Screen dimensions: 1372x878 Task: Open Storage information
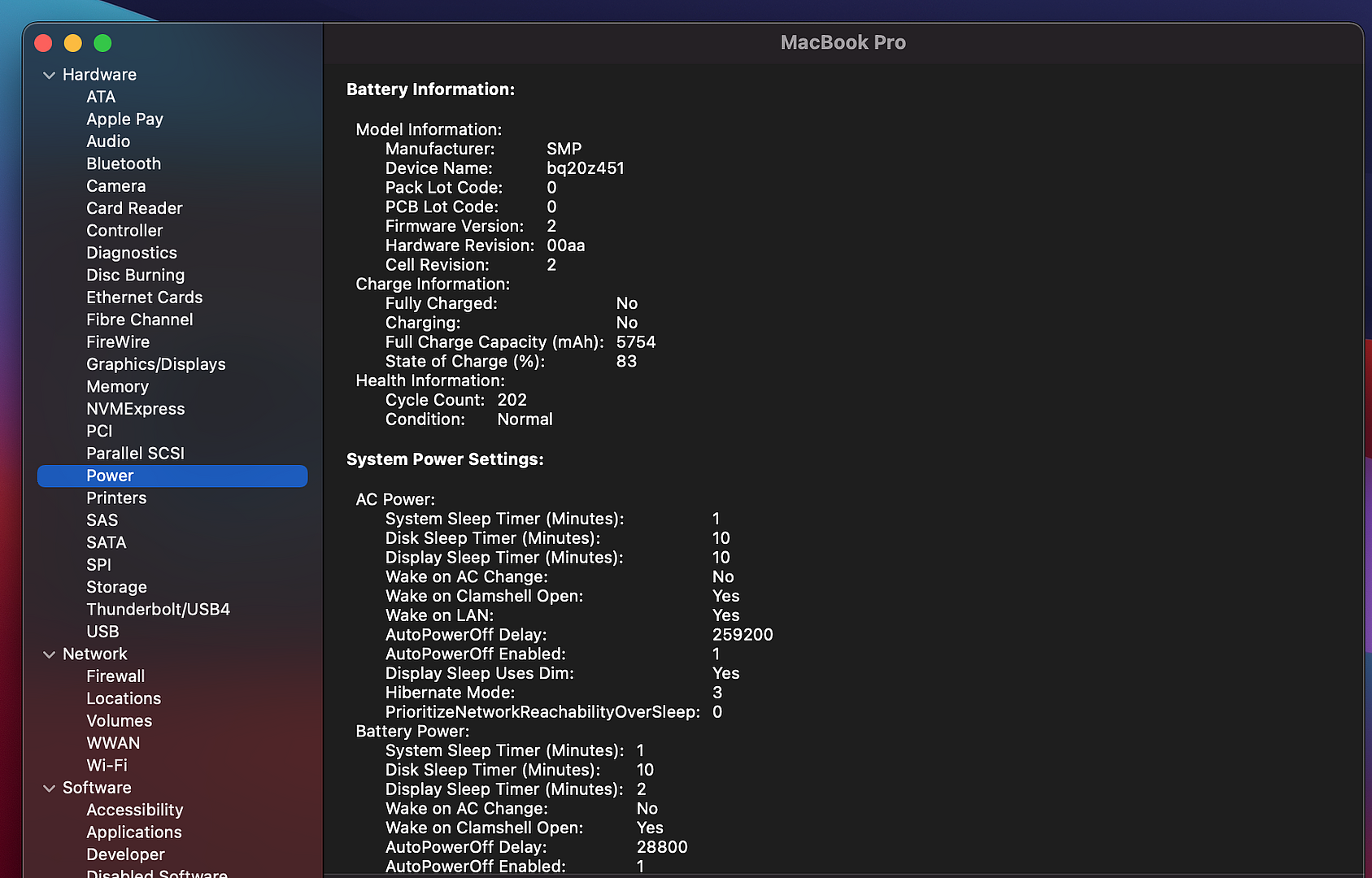pos(116,587)
